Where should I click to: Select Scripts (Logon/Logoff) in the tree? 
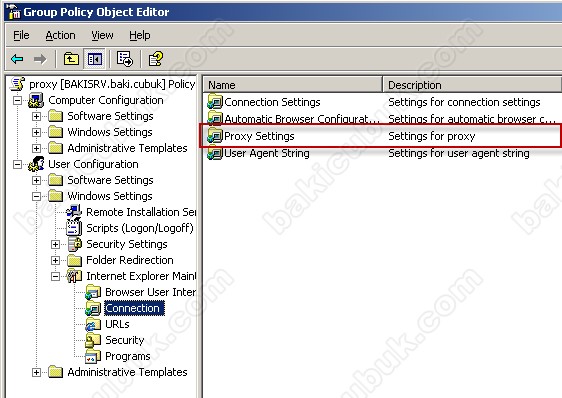(x=140, y=228)
